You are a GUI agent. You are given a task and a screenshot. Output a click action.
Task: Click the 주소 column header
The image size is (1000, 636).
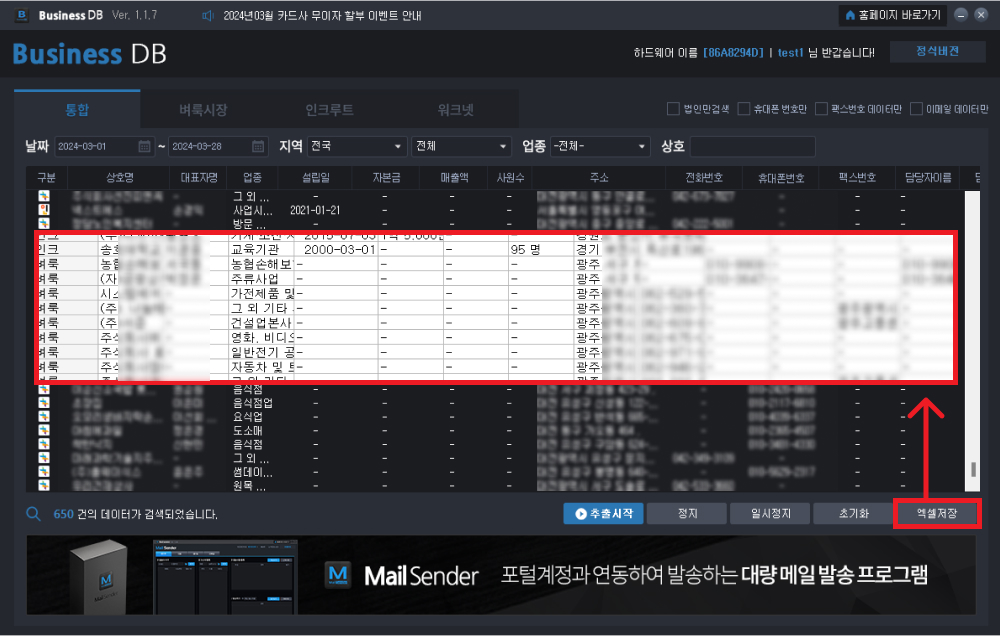coord(599,177)
